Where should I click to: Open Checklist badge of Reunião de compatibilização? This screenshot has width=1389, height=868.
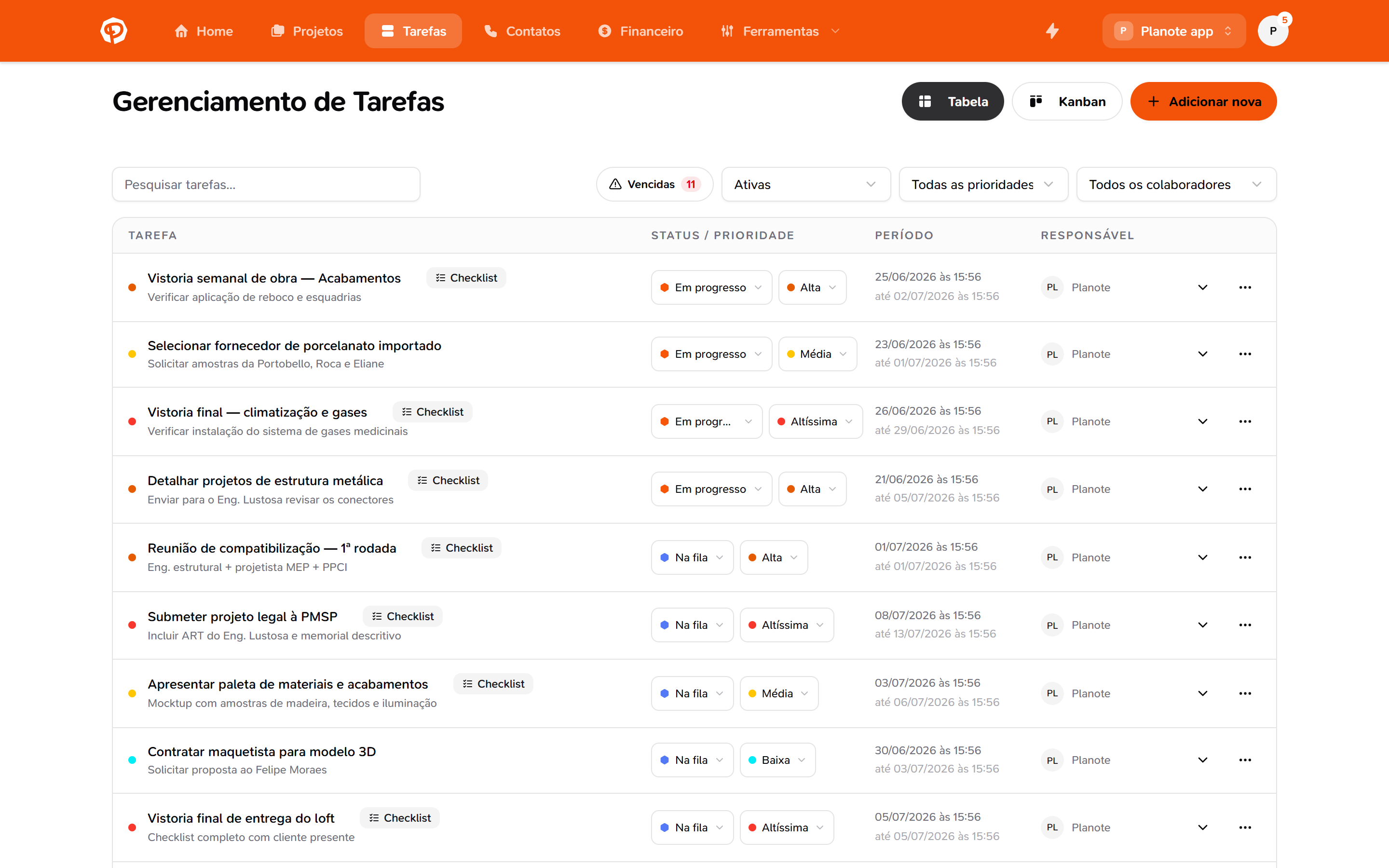coord(462,548)
